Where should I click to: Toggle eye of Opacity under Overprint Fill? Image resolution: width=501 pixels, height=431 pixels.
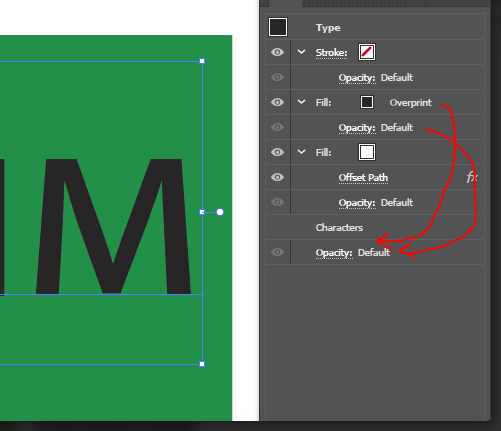277,127
